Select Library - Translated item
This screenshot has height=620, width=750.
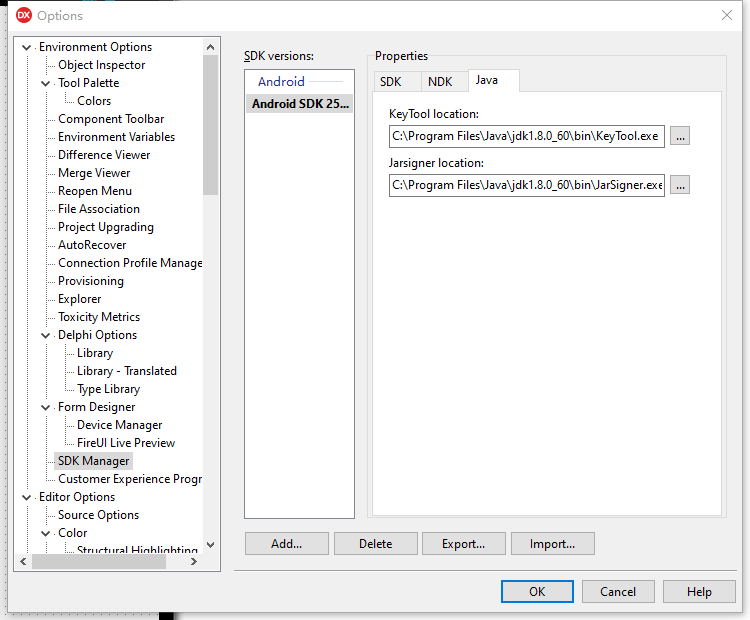tap(127, 371)
